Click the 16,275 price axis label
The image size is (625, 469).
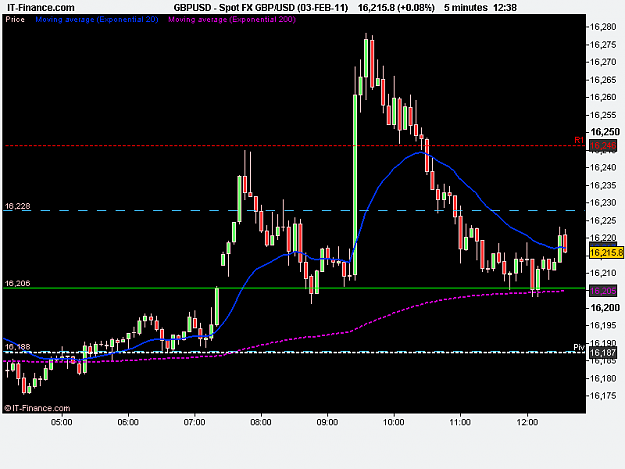pos(603,44)
